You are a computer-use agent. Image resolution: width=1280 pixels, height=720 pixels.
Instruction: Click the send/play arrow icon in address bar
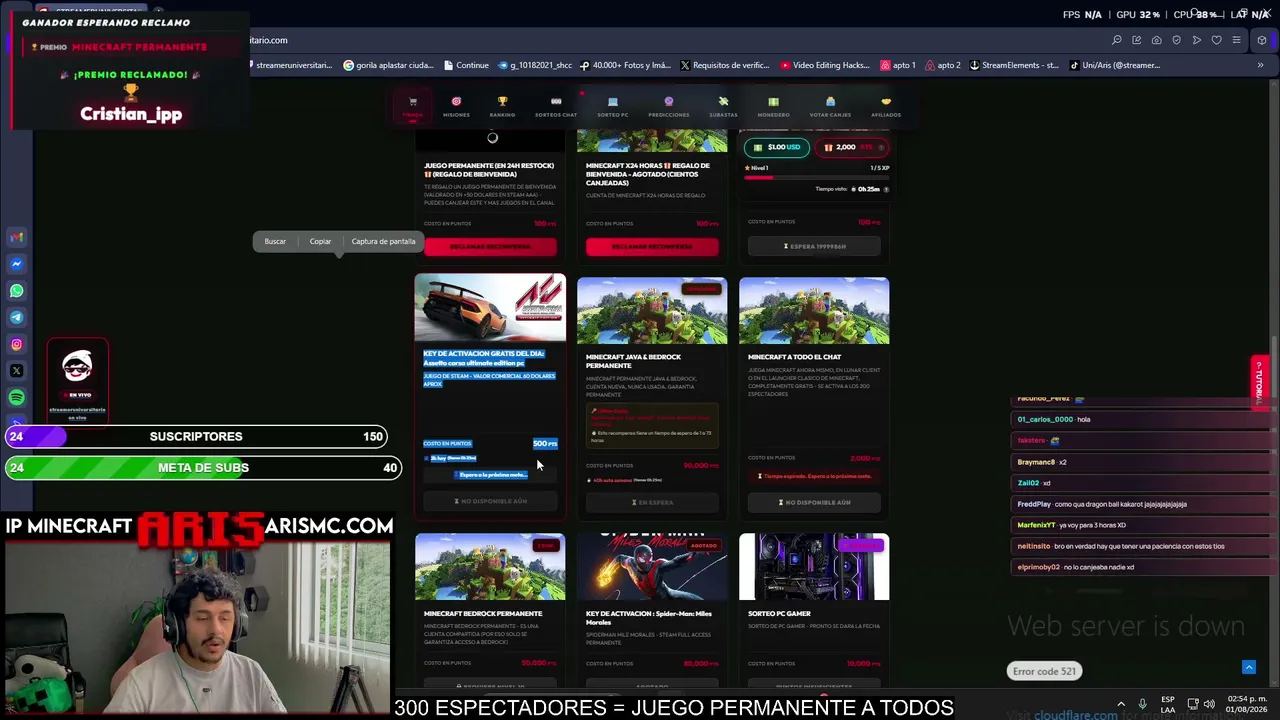1197,40
